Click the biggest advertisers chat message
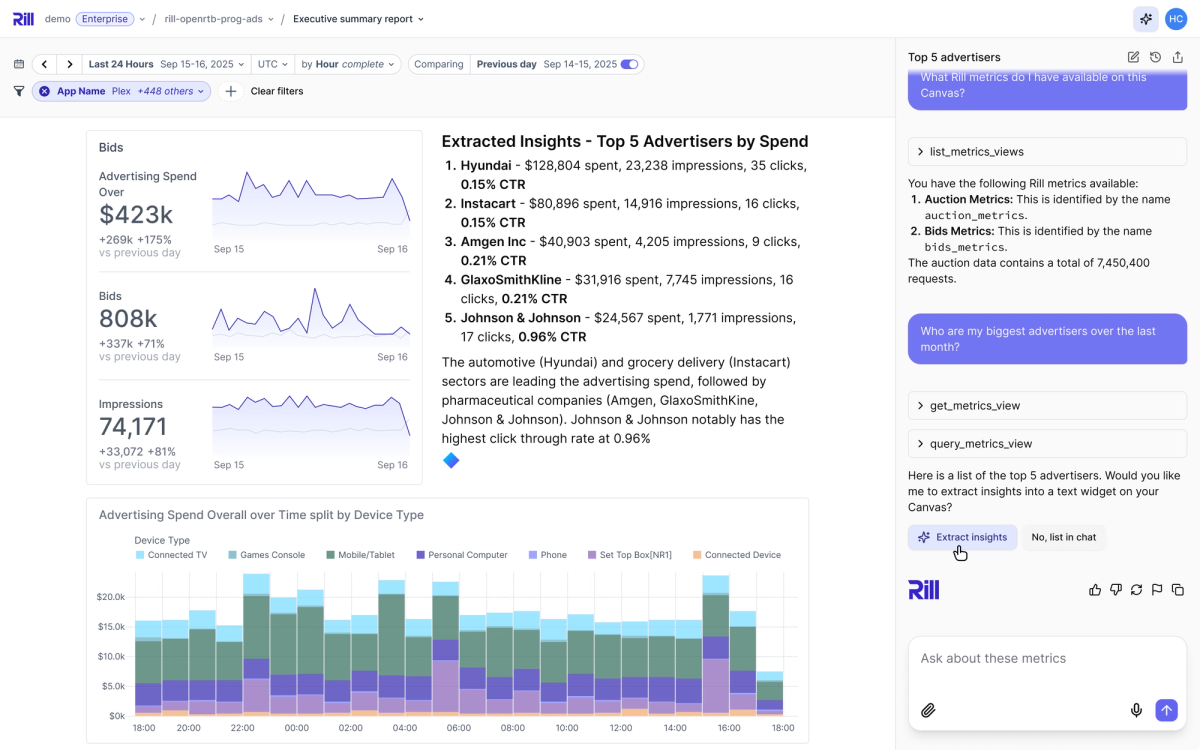The width and height of the screenshot is (1200, 750). [x=1047, y=339]
